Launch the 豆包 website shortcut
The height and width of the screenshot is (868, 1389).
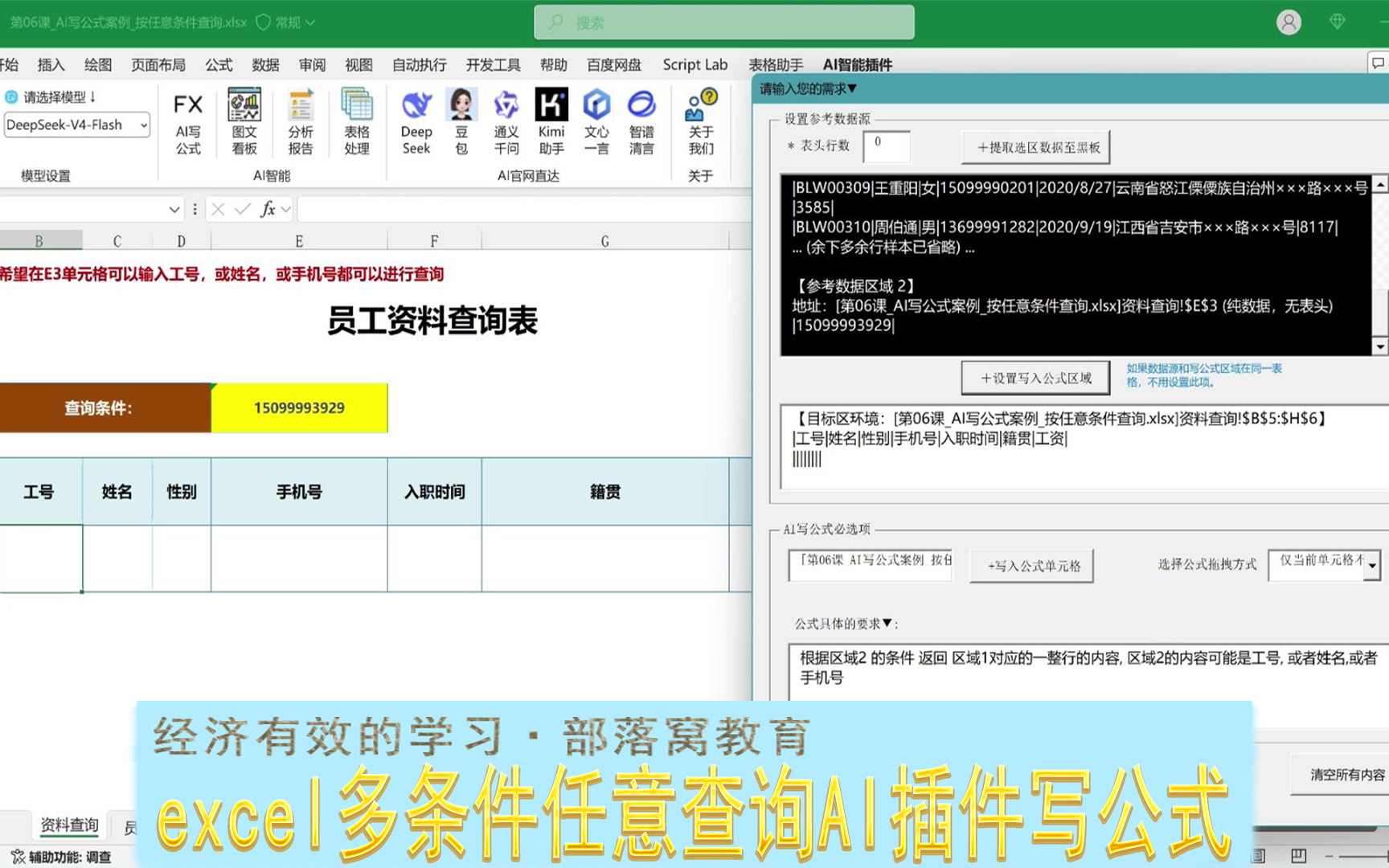point(461,122)
